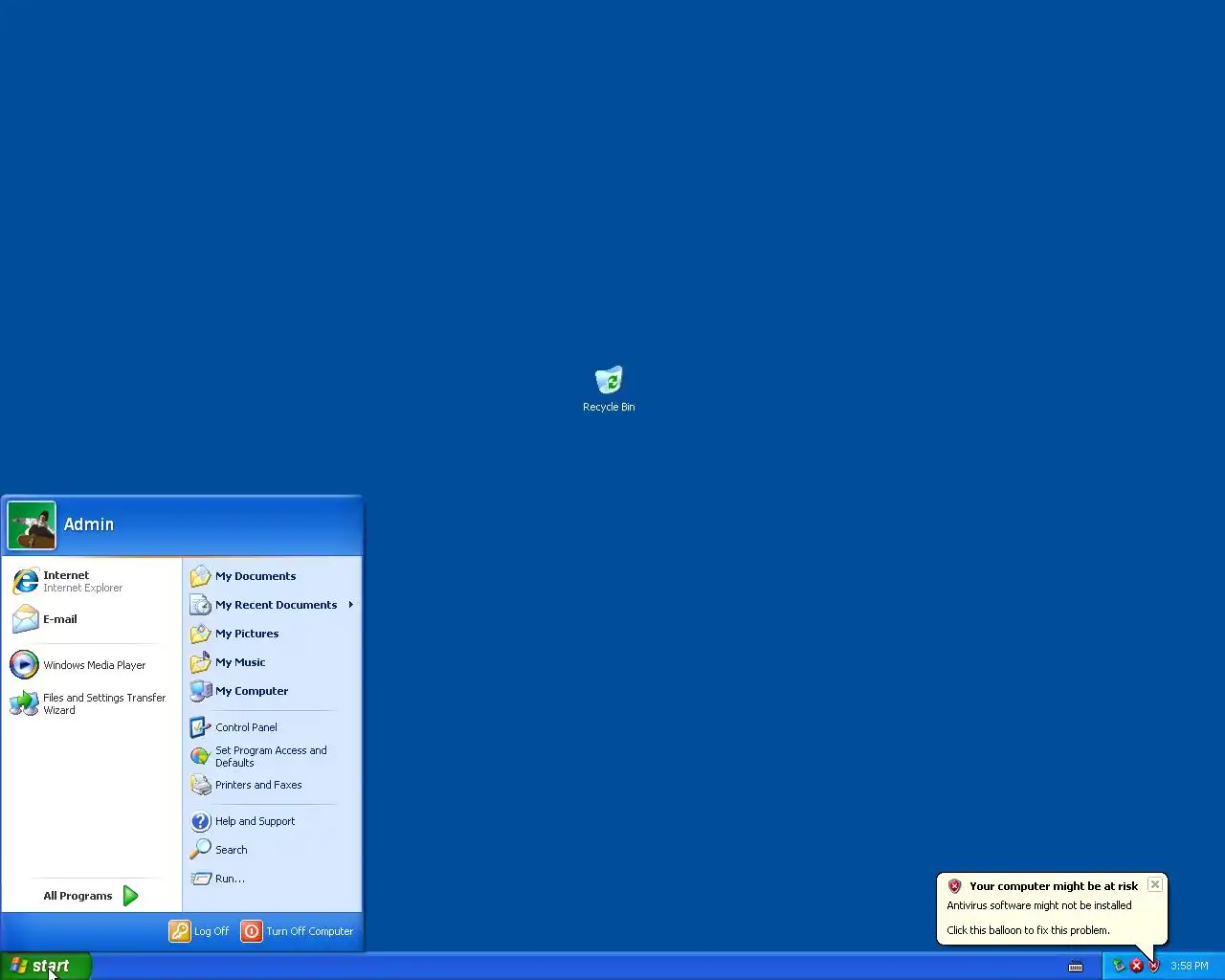Image resolution: width=1225 pixels, height=980 pixels.
Task: Click the on-screen keyboard taskbar icon
Action: (1076, 967)
